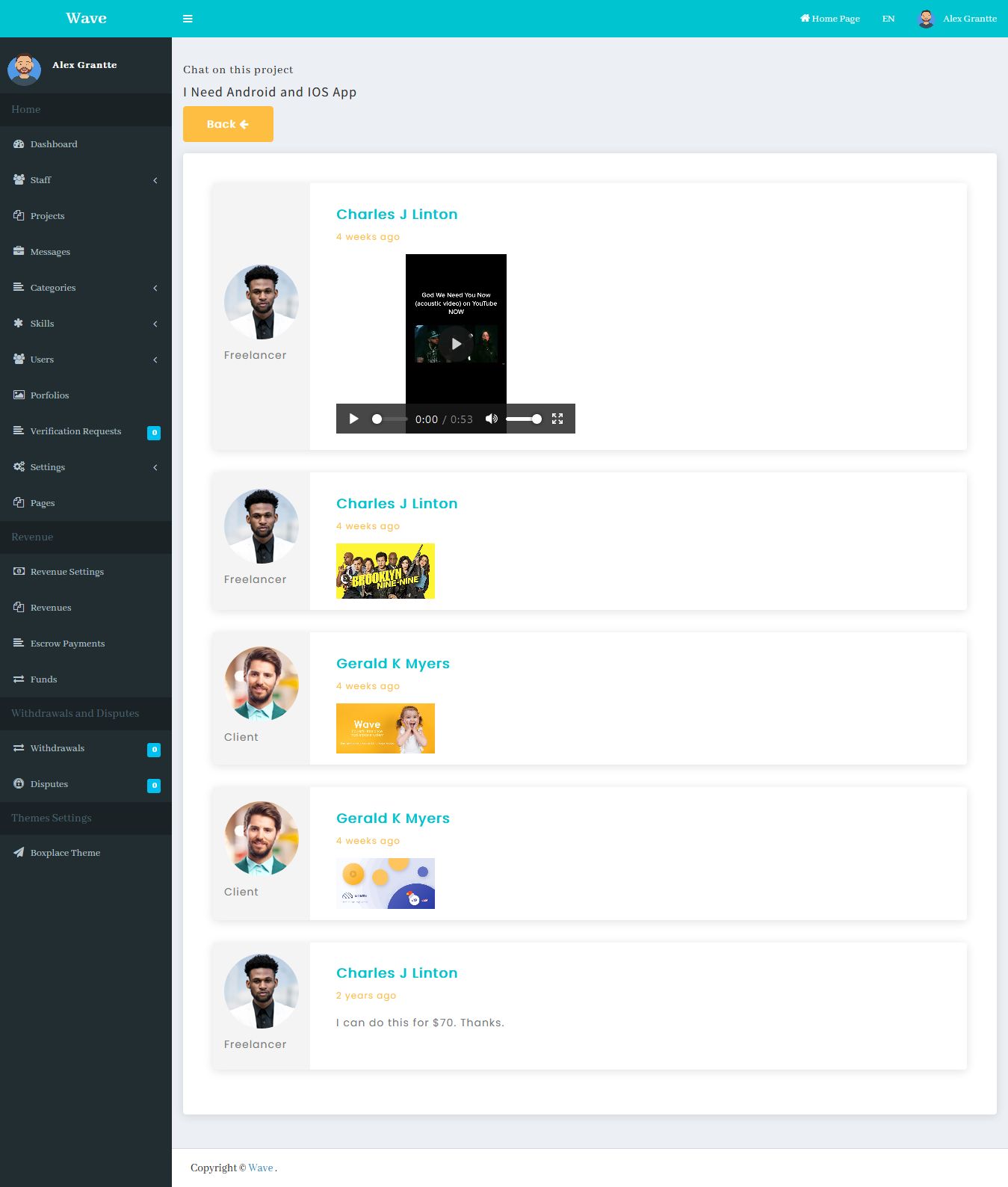Open Revenue Settings in sidebar
The height and width of the screenshot is (1187, 1008).
86,572
